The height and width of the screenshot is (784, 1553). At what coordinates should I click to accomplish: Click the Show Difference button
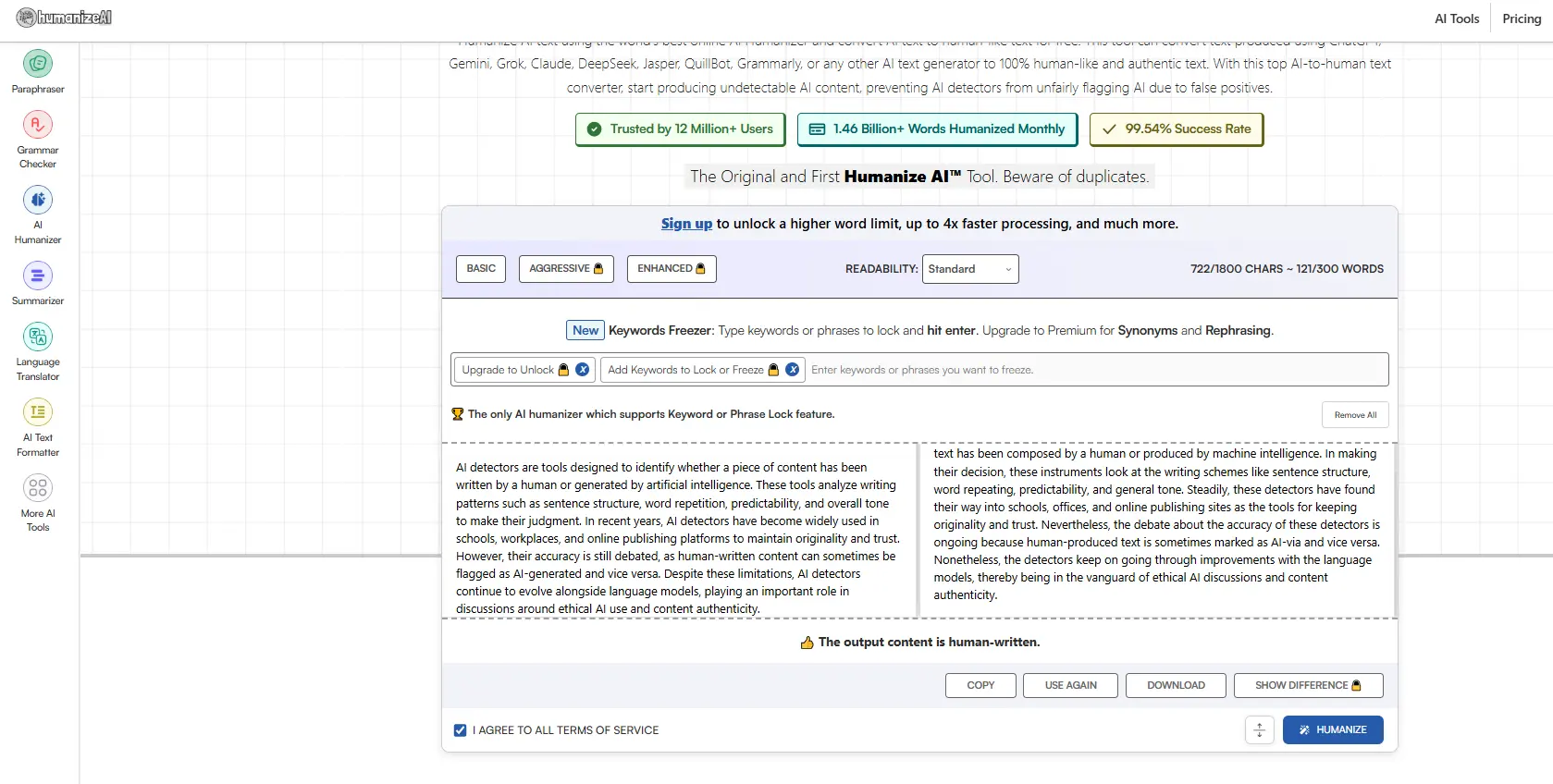[x=1308, y=686]
